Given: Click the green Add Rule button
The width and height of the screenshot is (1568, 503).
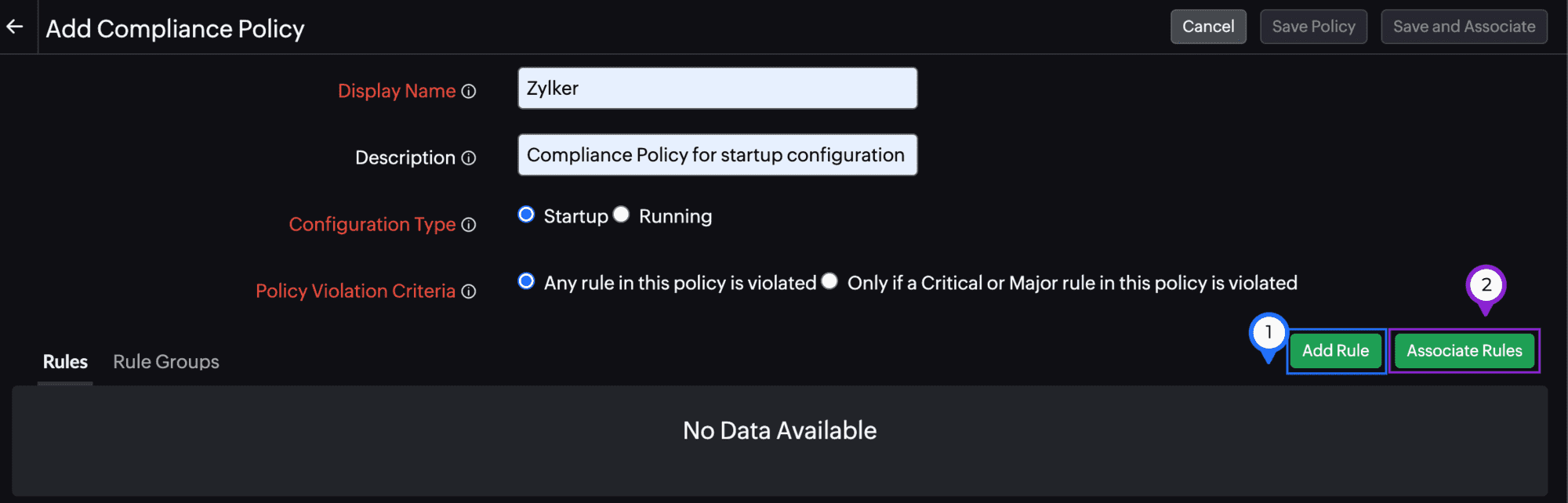Looking at the screenshot, I should click(x=1335, y=351).
